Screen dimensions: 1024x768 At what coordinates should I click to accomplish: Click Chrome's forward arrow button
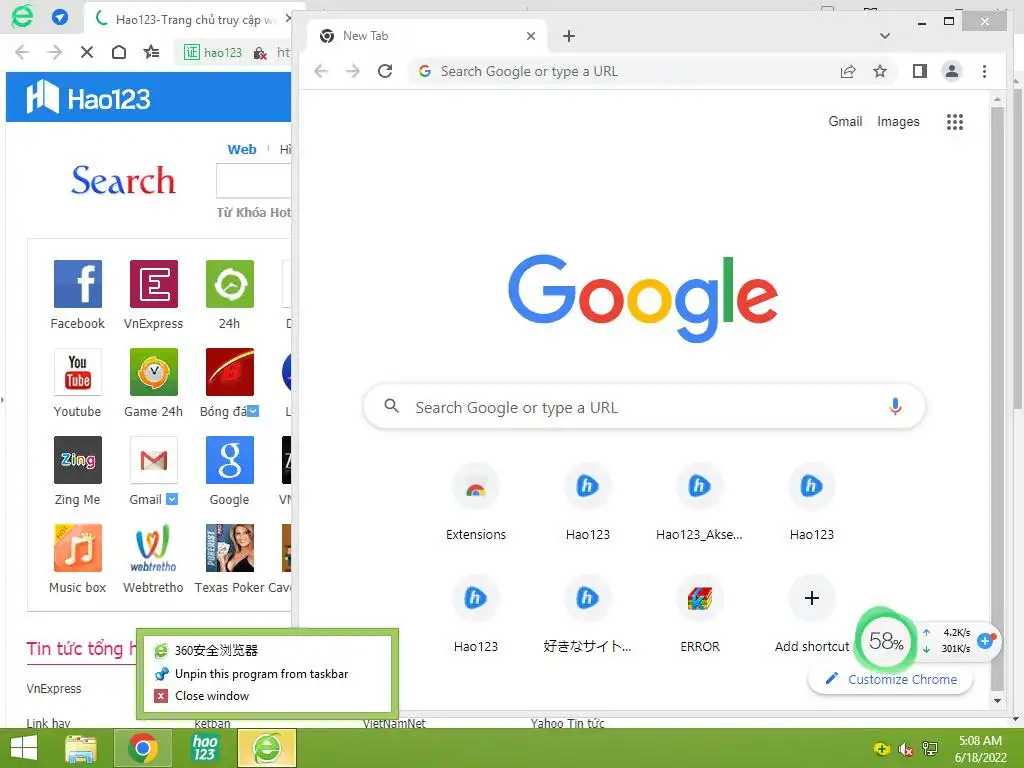(353, 71)
